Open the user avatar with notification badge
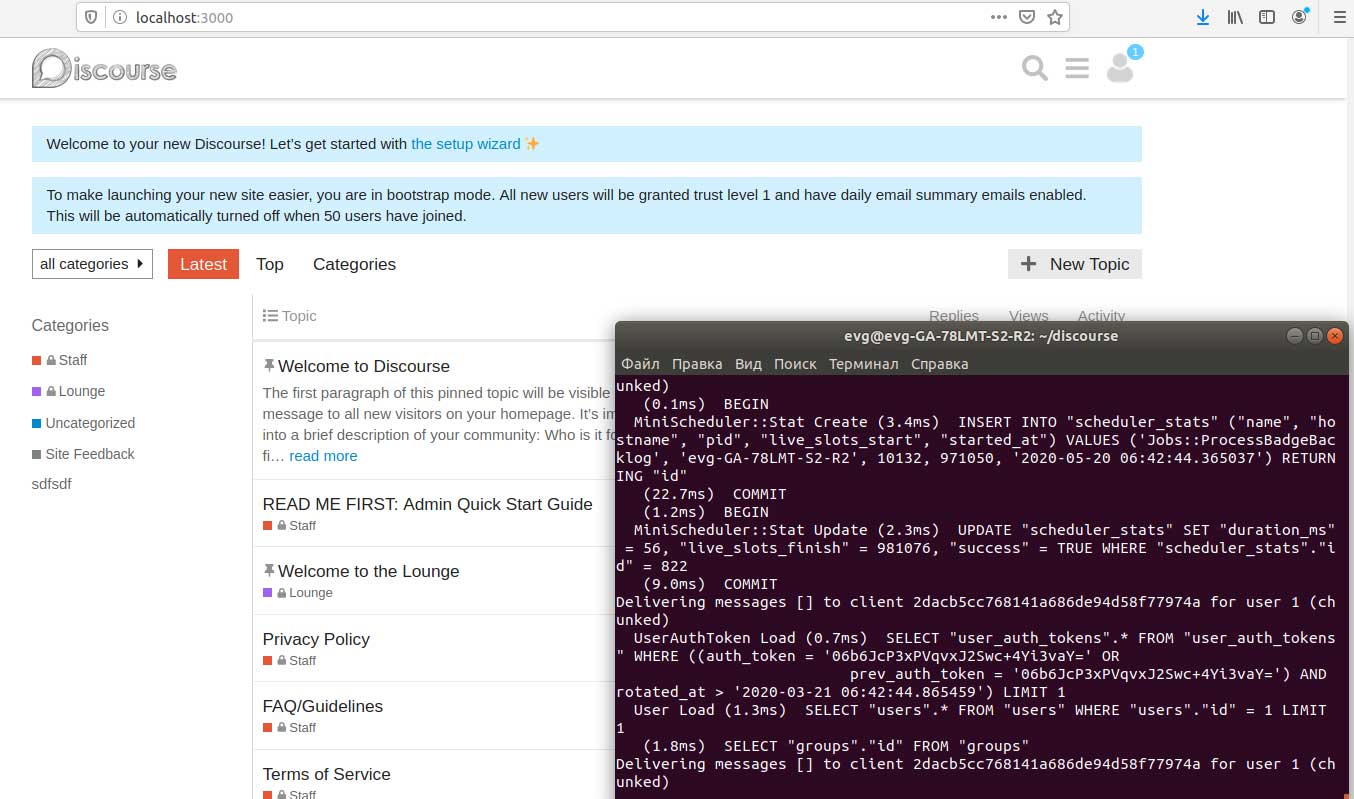 (x=1120, y=68)
